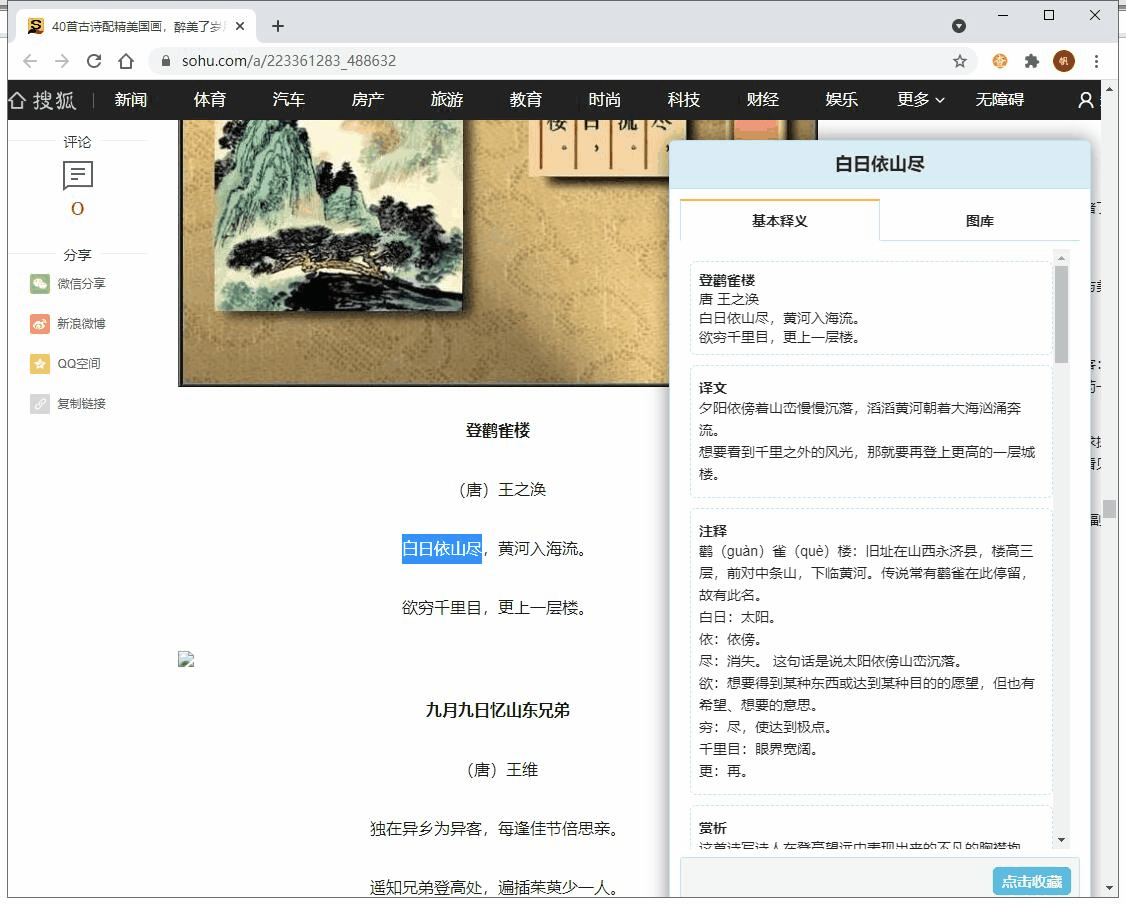1126x905 pixels.
Task: Click popup scrollbar up arrow
Action: 1061,258
